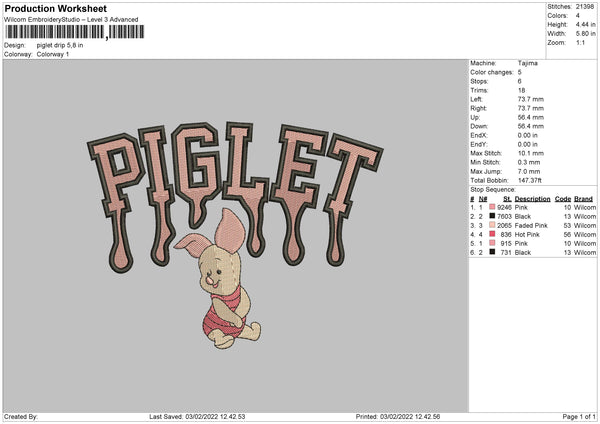Click code '56' in Hot Pink row
The height and width of the screenshot is (424, 600).
pyautogui.click(x=567, y=235)
